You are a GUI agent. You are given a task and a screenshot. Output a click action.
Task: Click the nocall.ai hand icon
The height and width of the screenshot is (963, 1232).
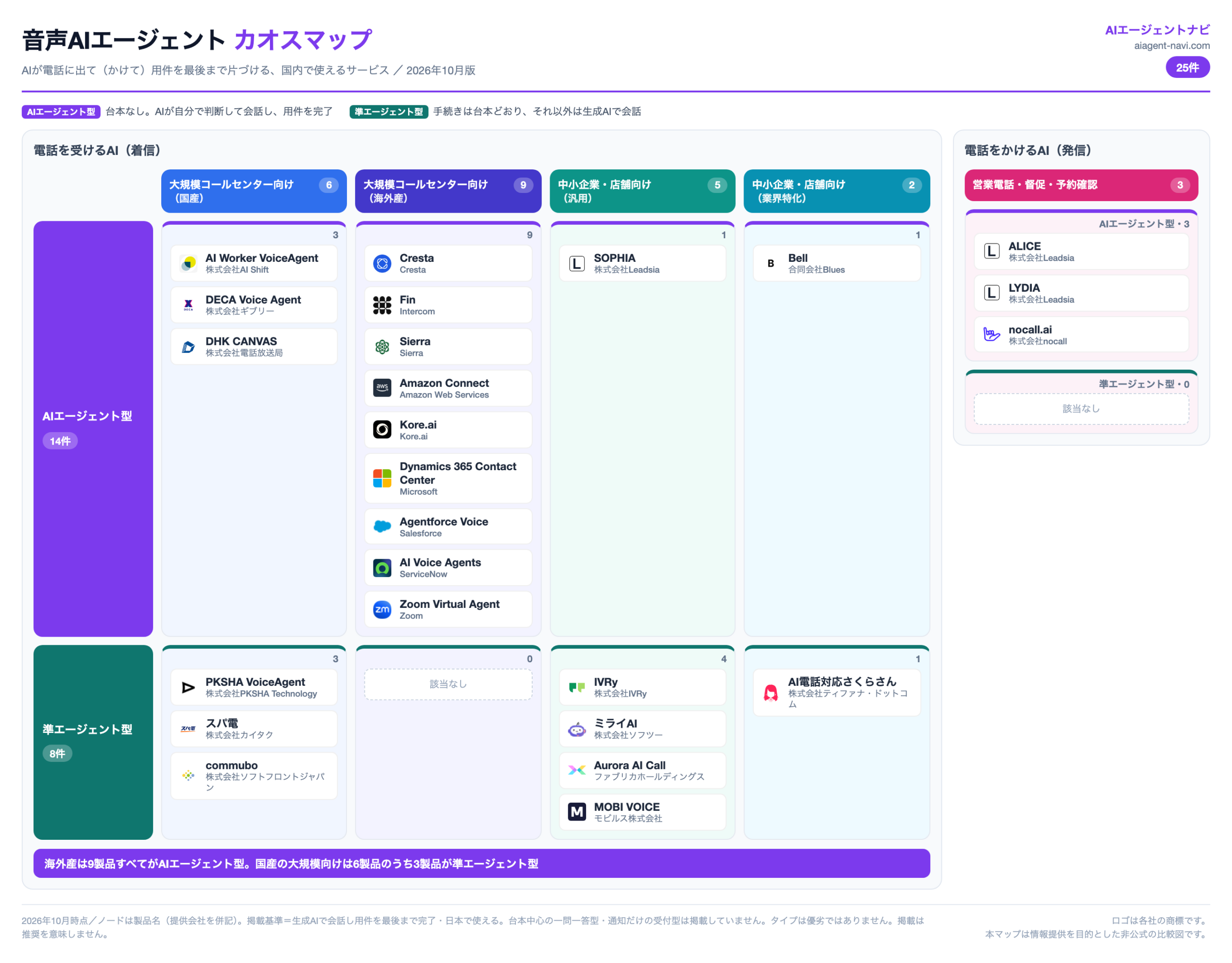click(992, 335)
